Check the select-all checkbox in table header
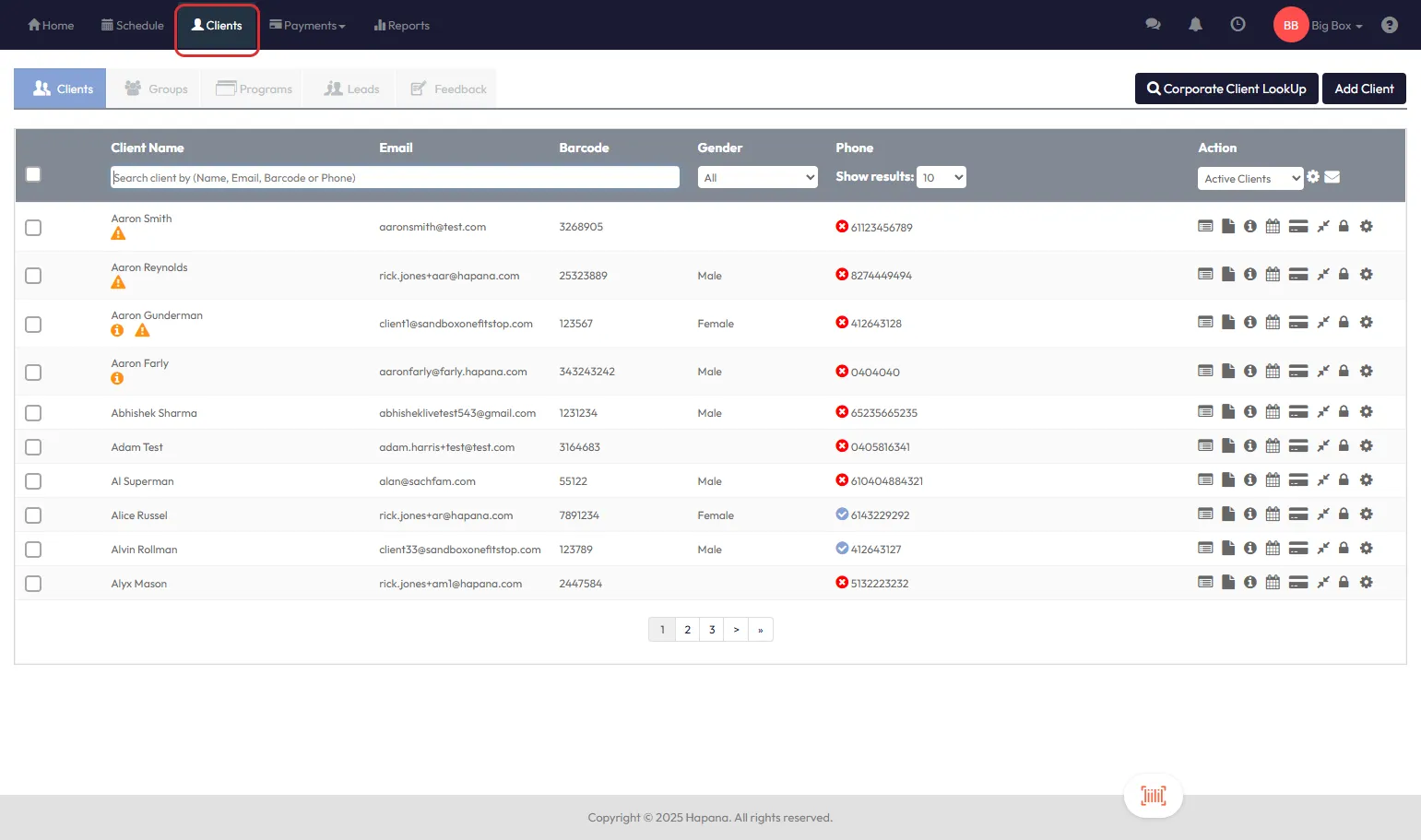This screenshot has height=840, width=1421. pyautogui.click(x=33, y=174)
